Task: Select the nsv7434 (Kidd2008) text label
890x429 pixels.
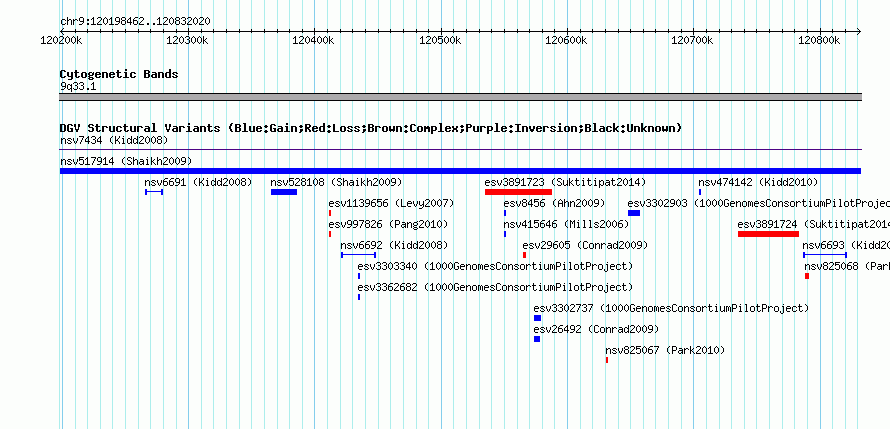Action: pyautogui.click(x=114, y=140)
